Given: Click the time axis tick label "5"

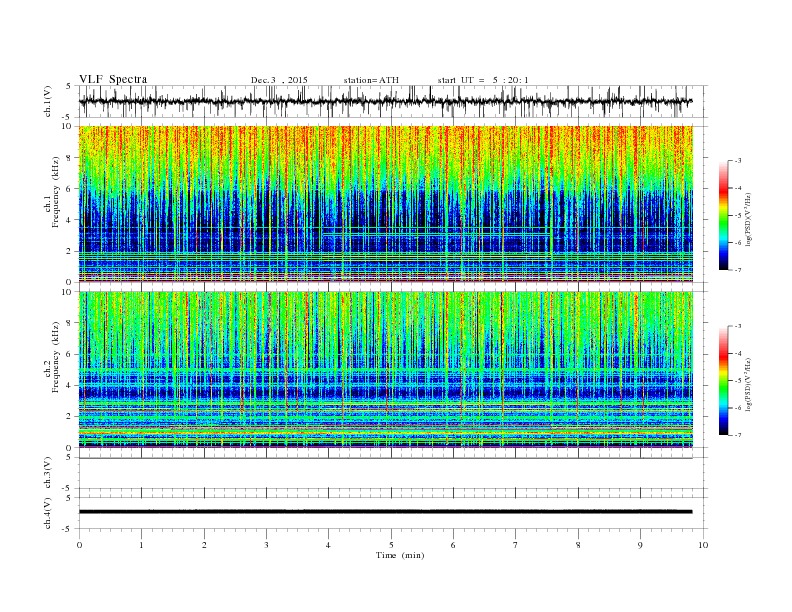Looking at the screenshot, I should pos(391,545).
